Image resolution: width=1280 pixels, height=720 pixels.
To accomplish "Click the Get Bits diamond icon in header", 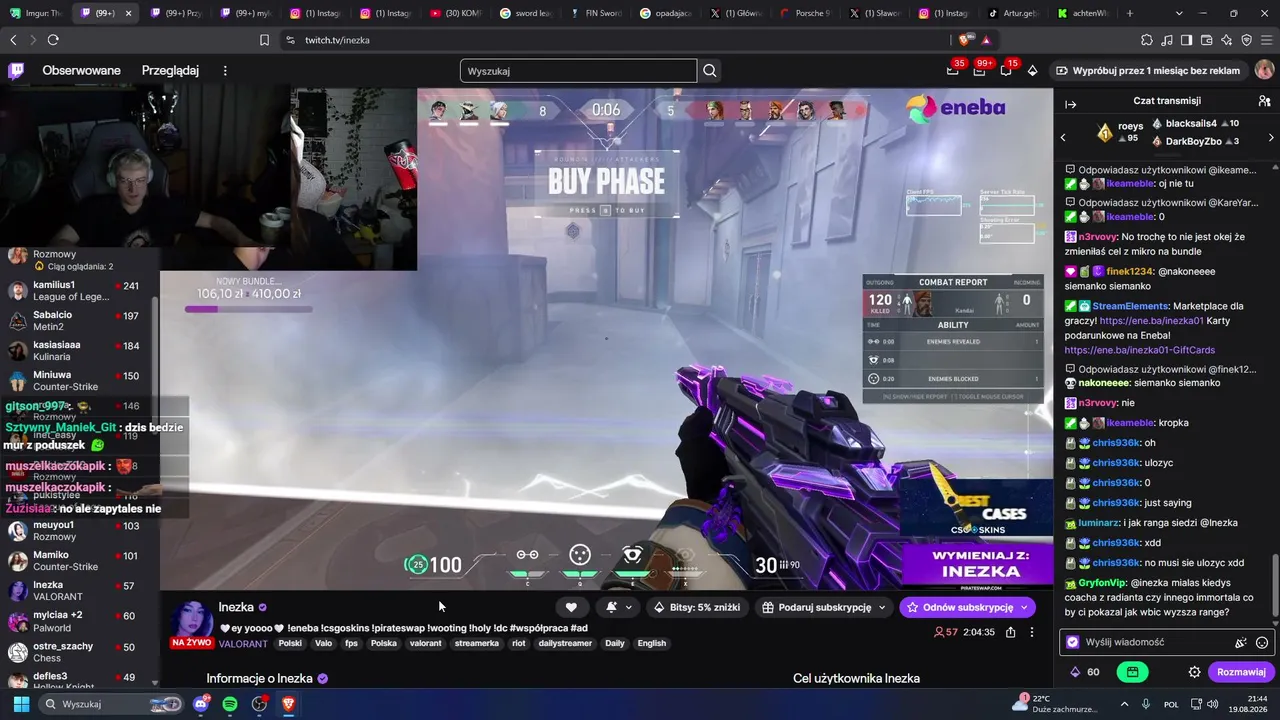I will point(1033,71).
